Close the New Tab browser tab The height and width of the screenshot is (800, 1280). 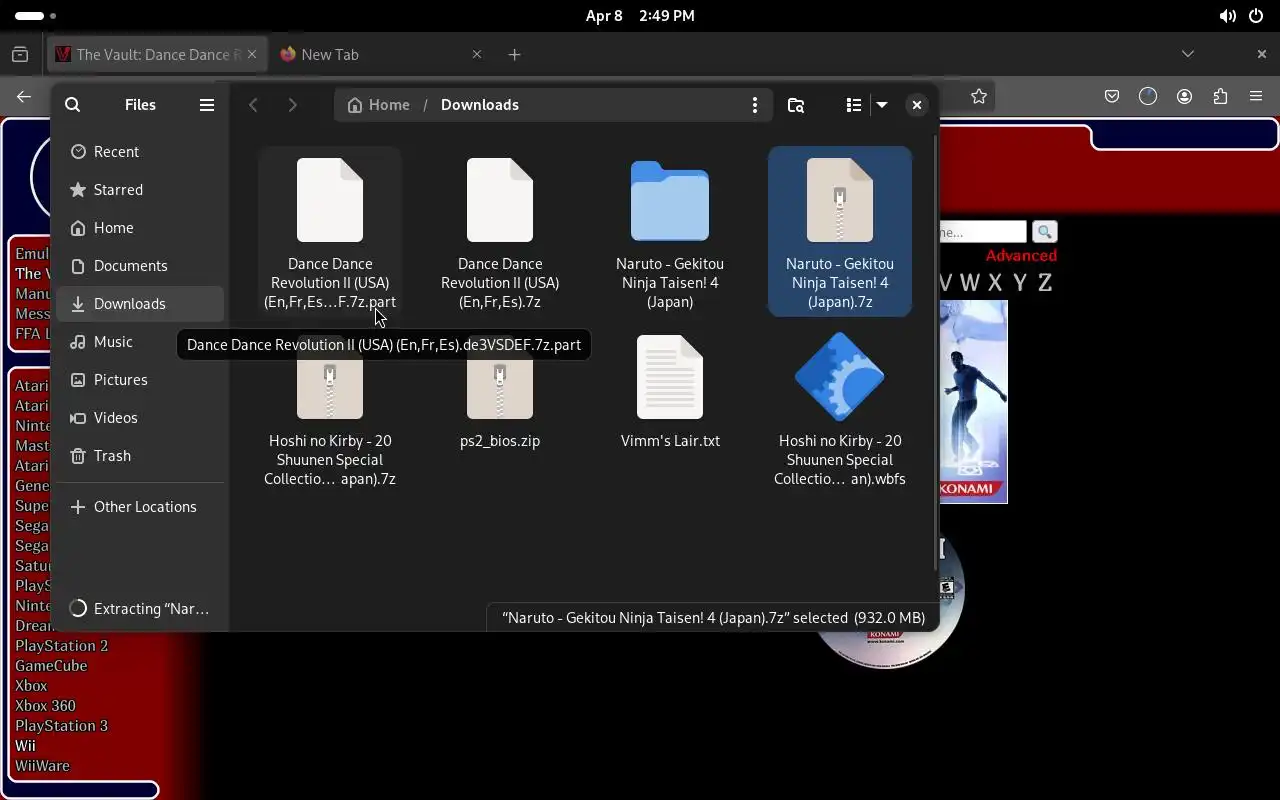[x=477, y=55]
